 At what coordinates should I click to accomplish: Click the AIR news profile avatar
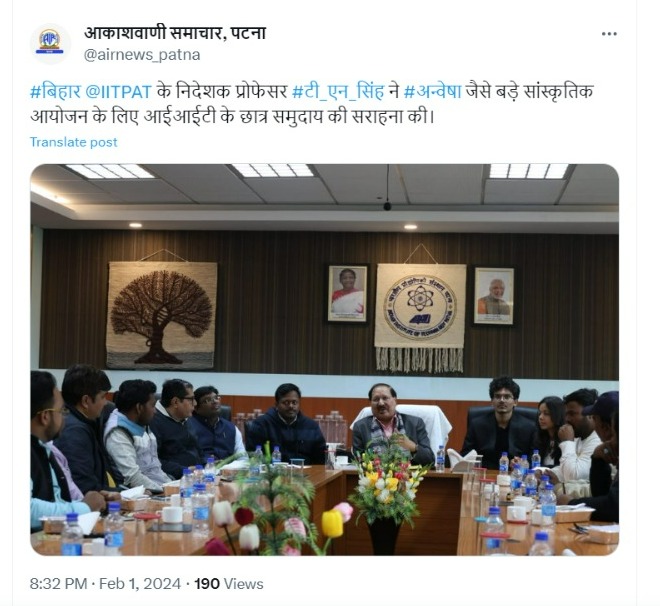50,43
